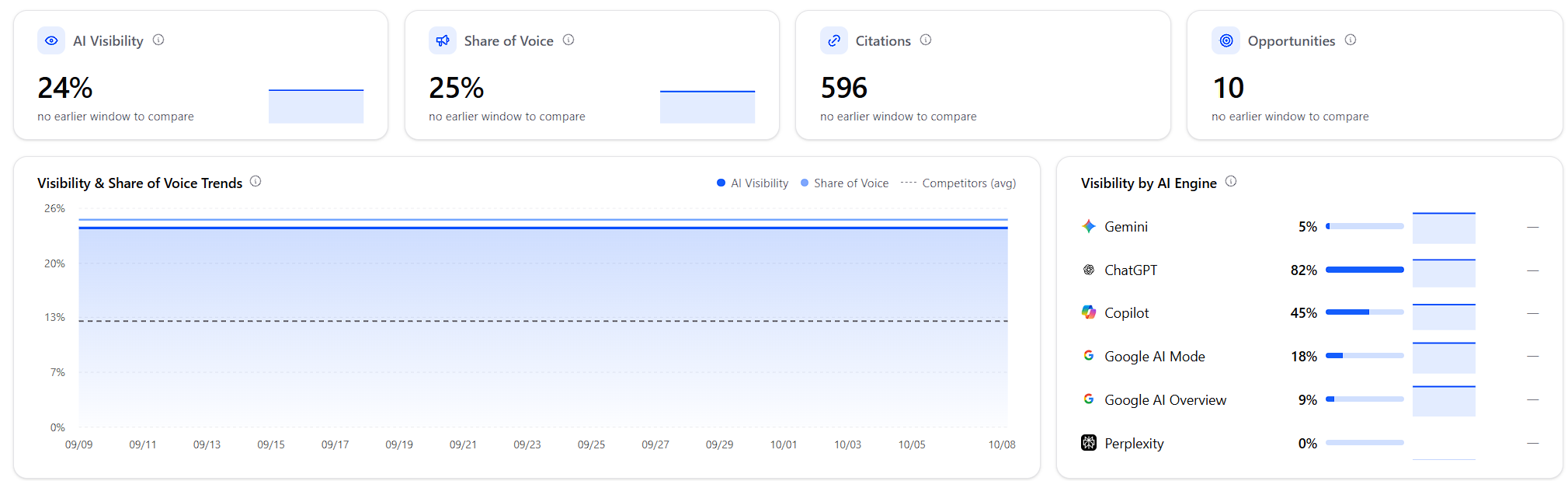Viewport: 1568px width, 481px height.
Task: Click the 13% y-axis label
Action: 54,317
